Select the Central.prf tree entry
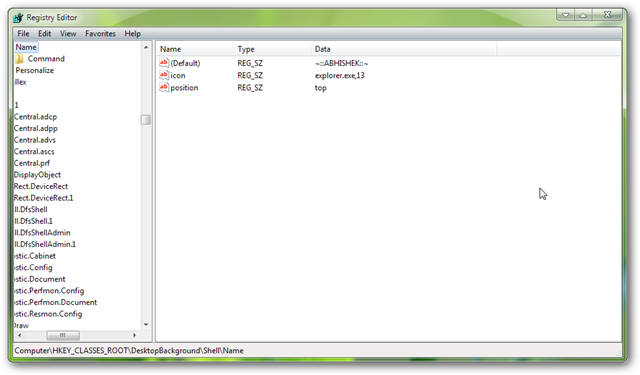640x375 pixels. tap(32, 163)
